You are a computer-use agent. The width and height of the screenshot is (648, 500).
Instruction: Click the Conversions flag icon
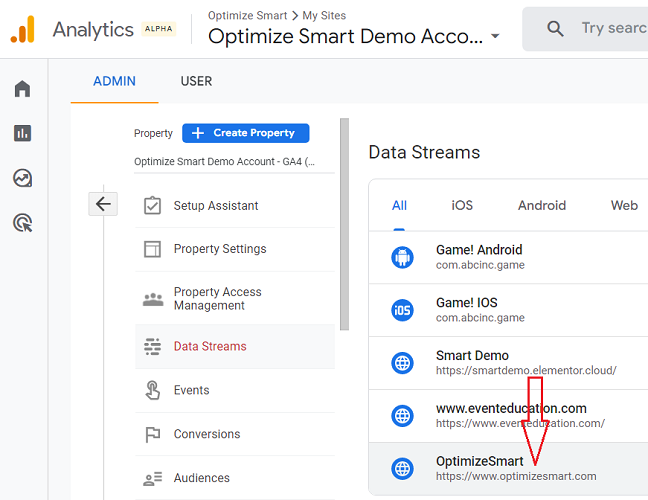click(152, 434)
